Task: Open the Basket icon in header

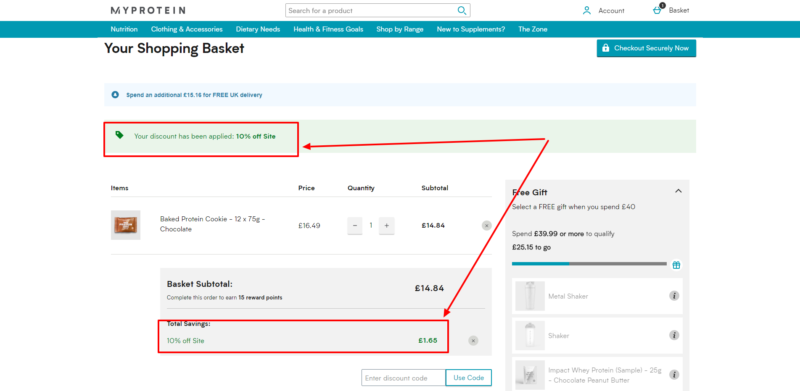Action: tap(658, 10)
